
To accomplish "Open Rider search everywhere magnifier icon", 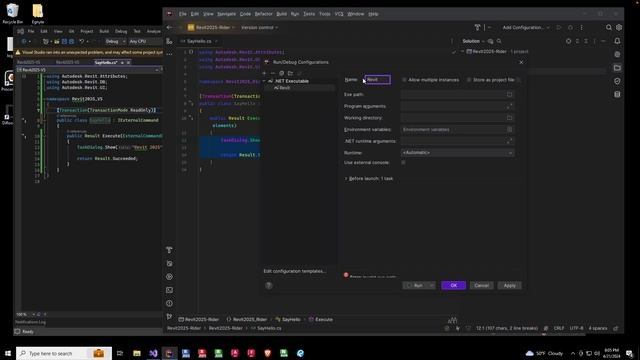I will coord(609,27).
